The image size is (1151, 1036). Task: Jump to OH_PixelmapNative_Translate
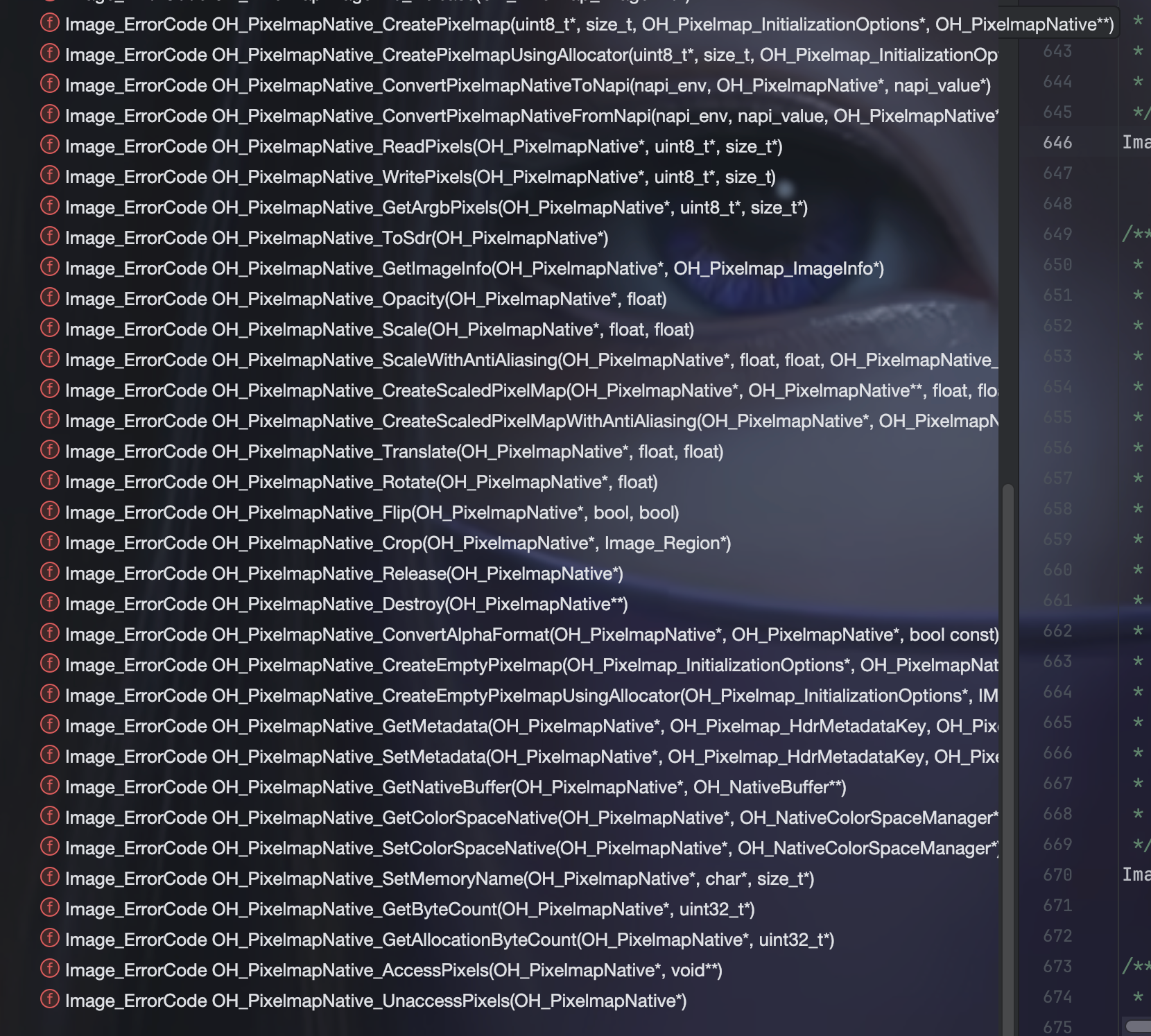pos(394,451)
